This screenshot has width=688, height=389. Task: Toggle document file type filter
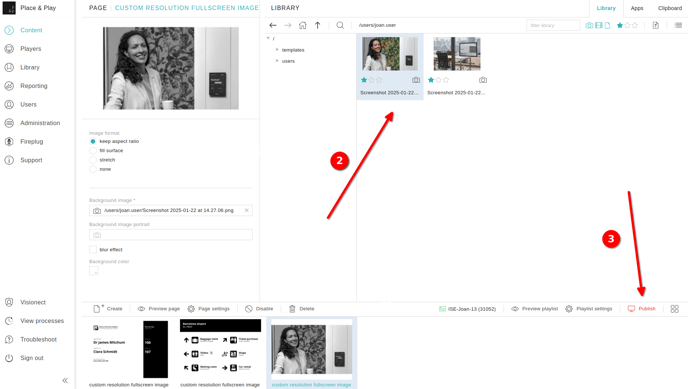[608, 25]
